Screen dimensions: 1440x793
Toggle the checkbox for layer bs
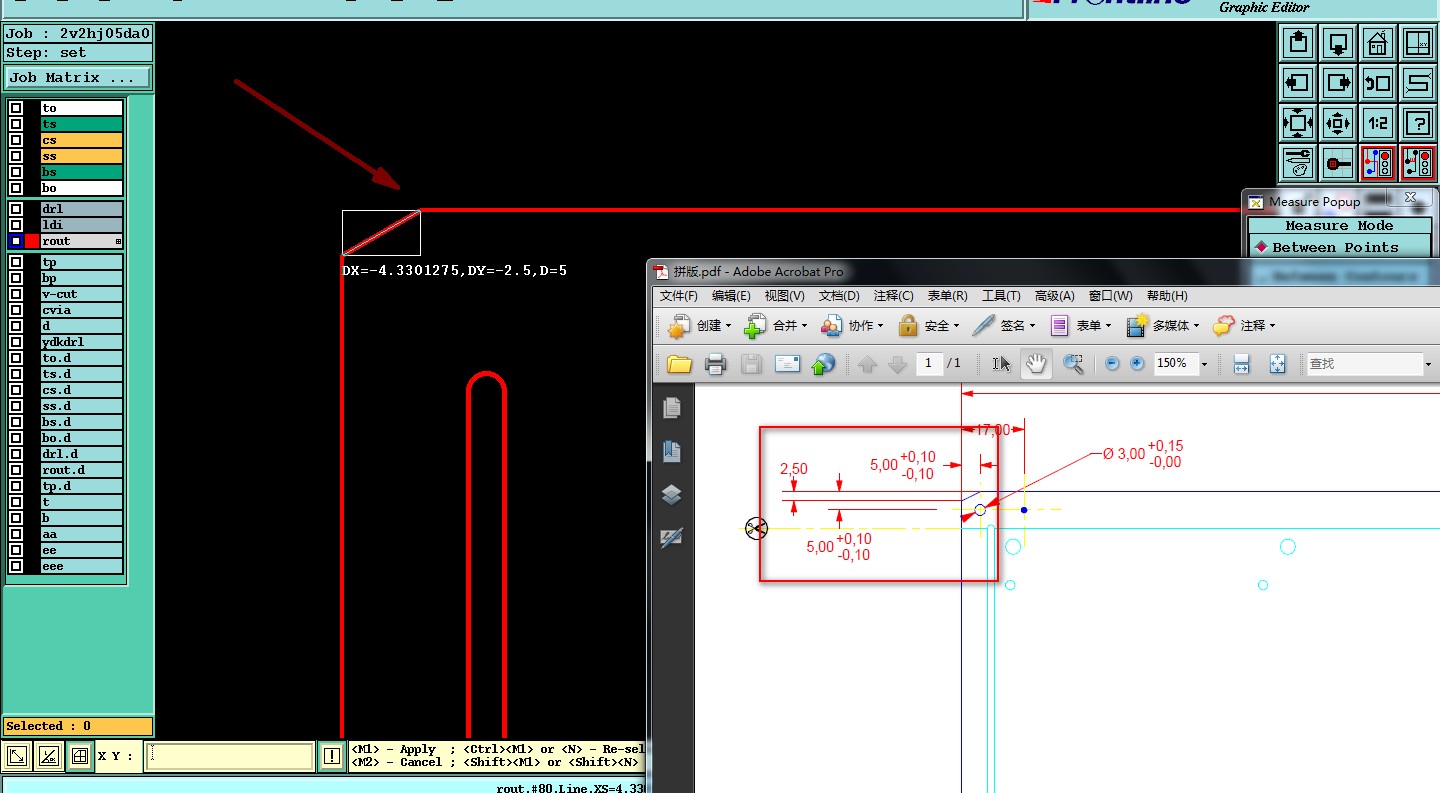(16, 172)
